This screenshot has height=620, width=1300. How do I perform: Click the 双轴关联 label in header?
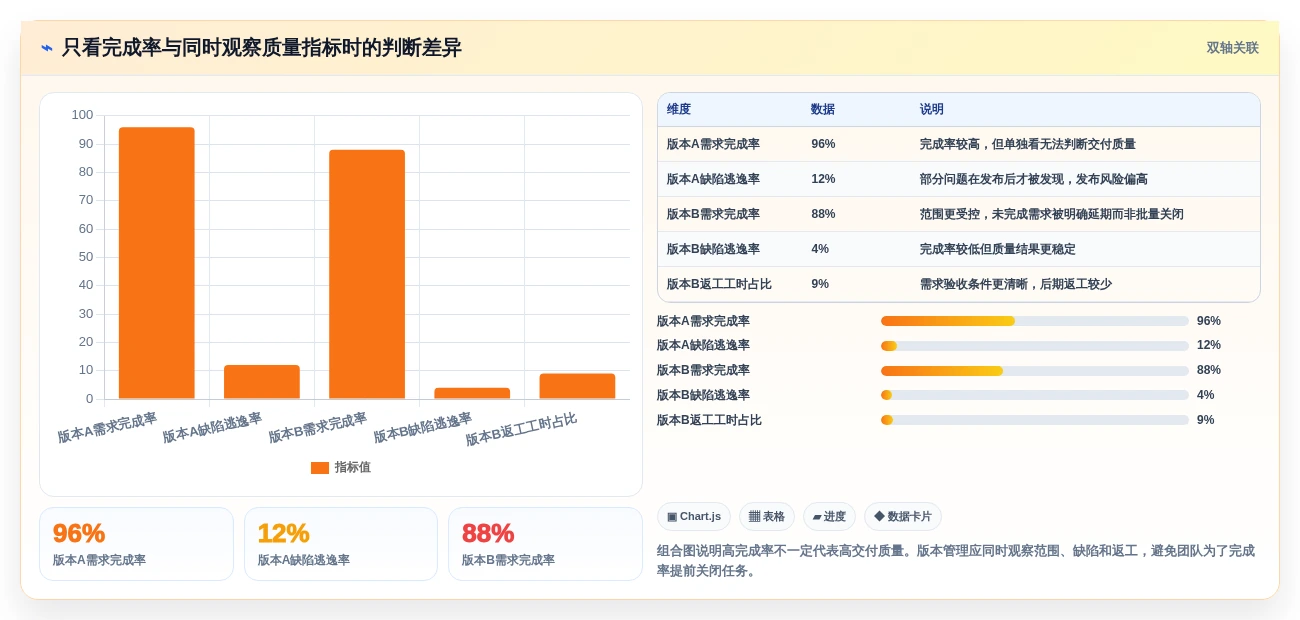1232,48
